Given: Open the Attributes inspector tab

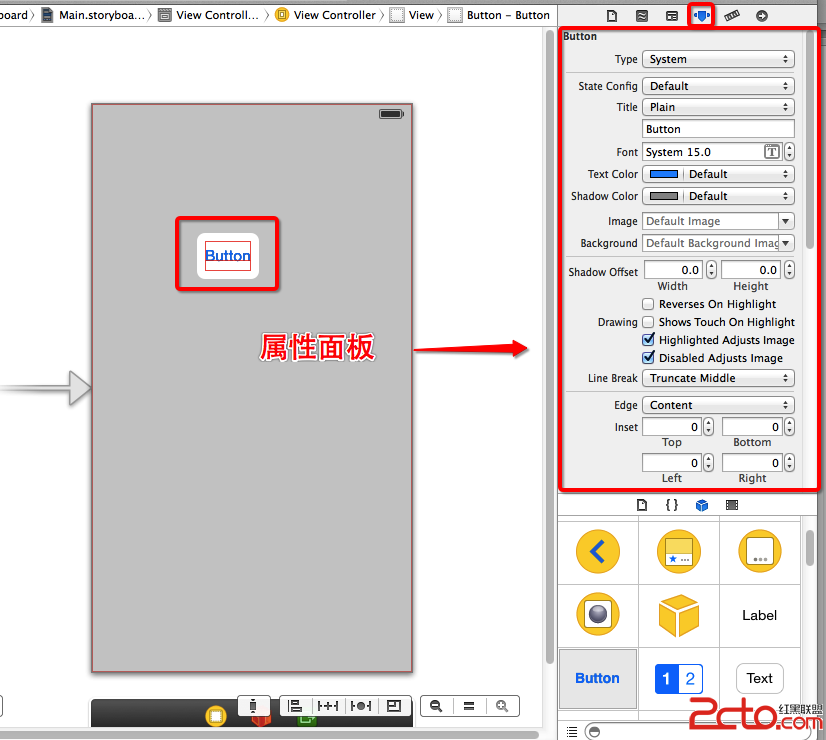Looking at the screenshot, I should point(702,16).
